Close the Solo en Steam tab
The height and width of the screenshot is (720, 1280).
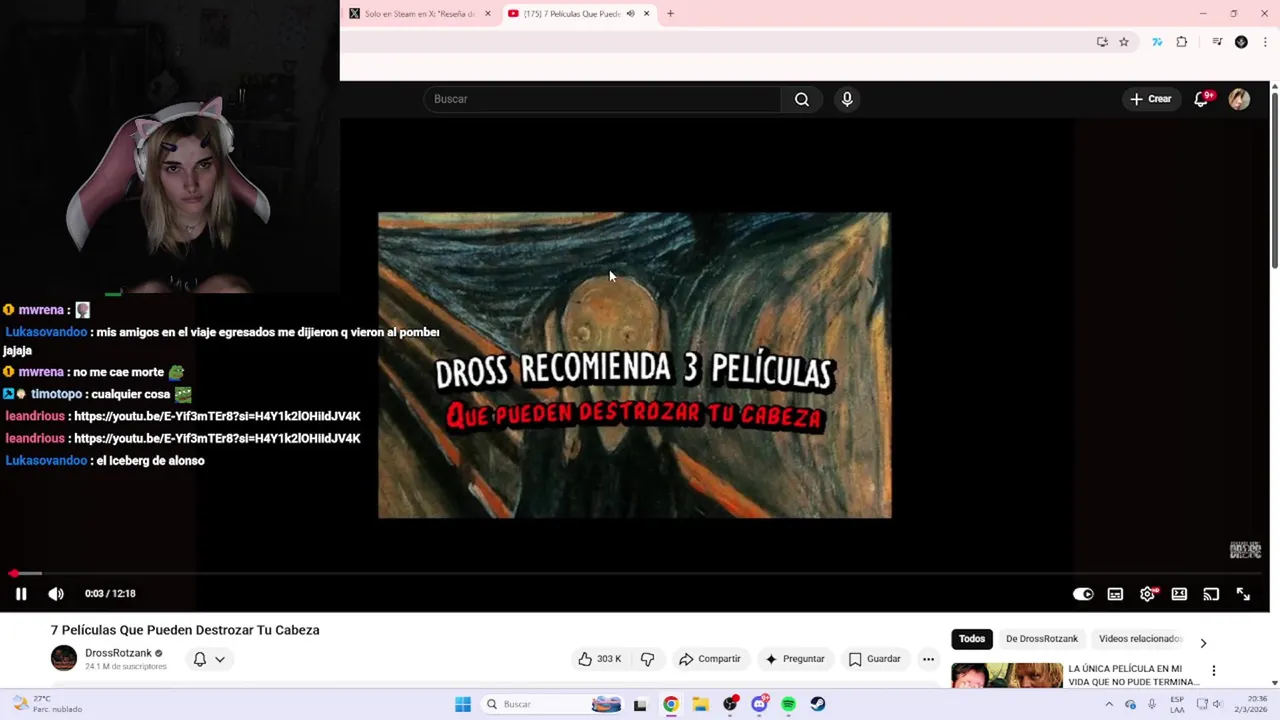pyautogui.click(x=488, y=14)
